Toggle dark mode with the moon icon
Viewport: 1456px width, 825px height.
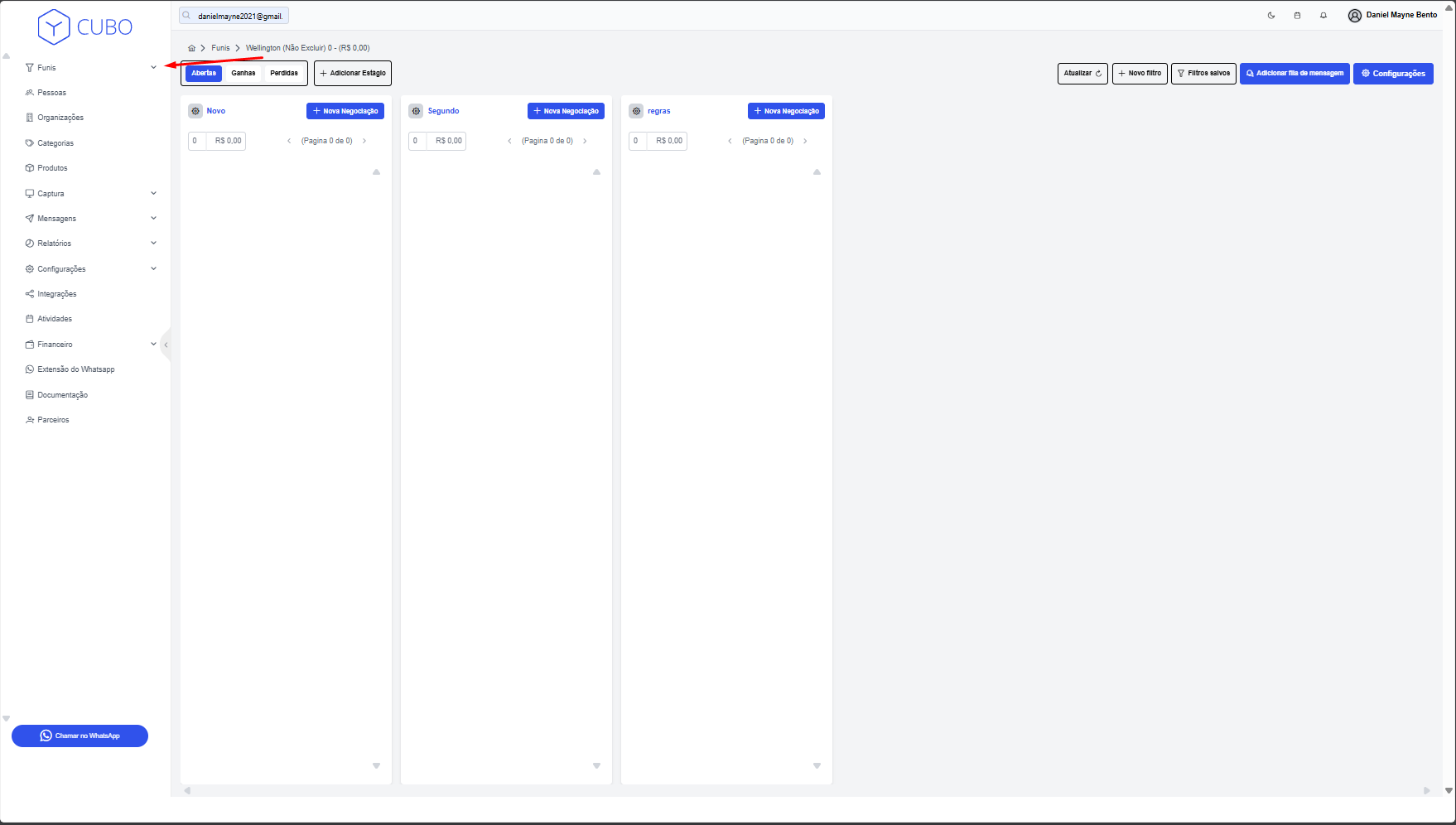click(x=1271, y=16)
